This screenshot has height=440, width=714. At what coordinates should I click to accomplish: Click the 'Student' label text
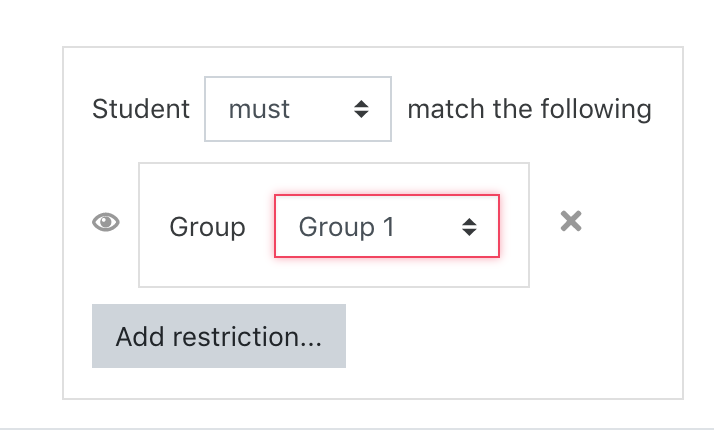(x=141, y=109)
